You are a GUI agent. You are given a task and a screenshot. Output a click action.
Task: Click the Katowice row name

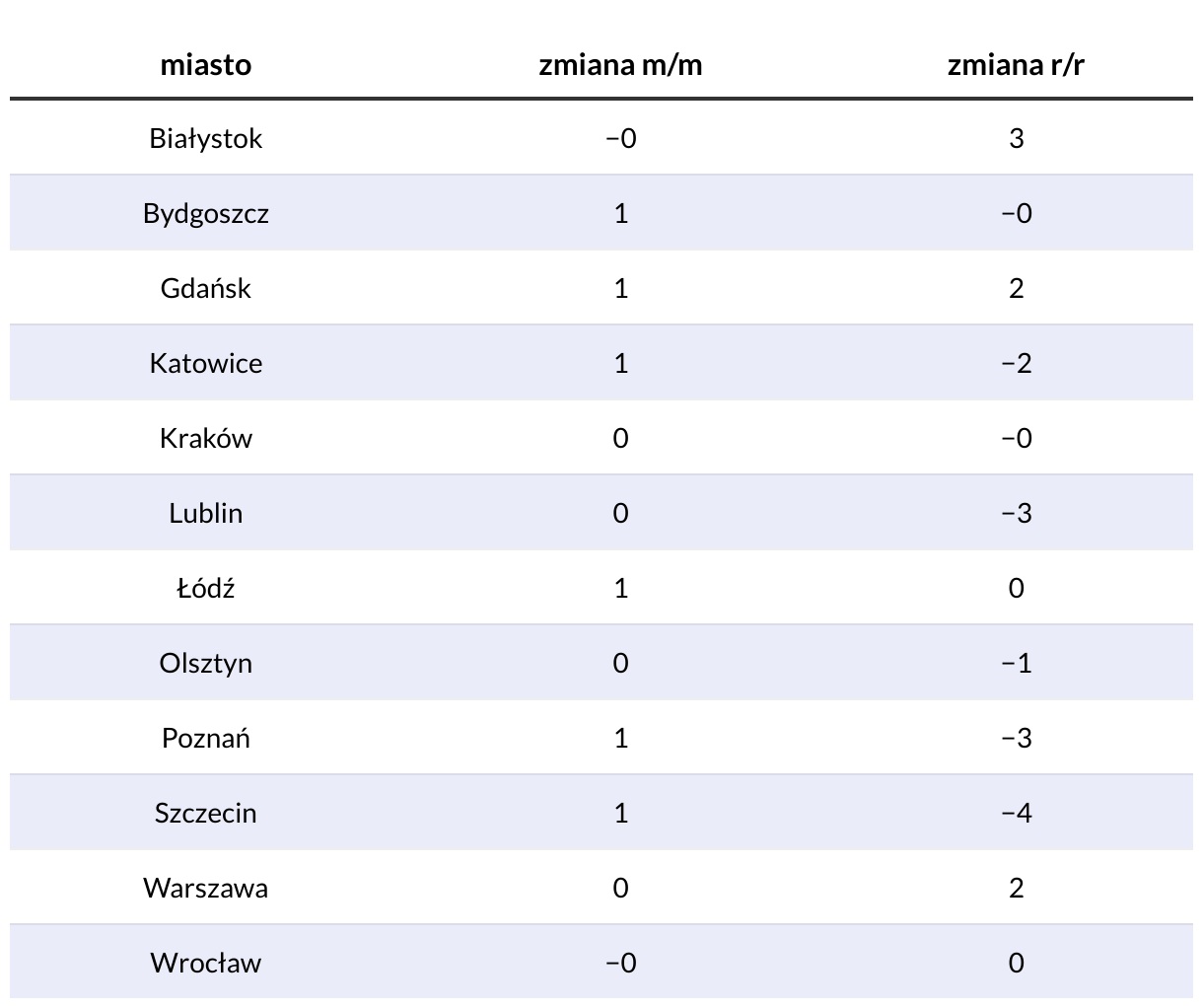206,363
